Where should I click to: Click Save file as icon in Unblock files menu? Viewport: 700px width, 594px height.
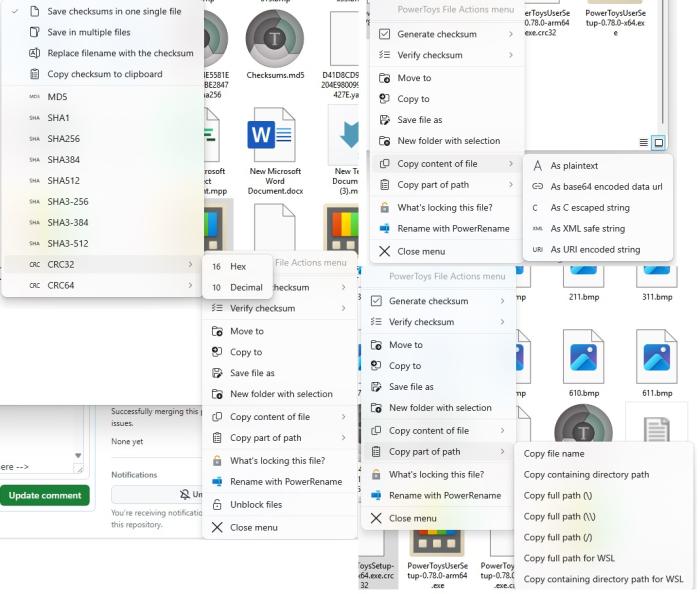click(217, 374)
